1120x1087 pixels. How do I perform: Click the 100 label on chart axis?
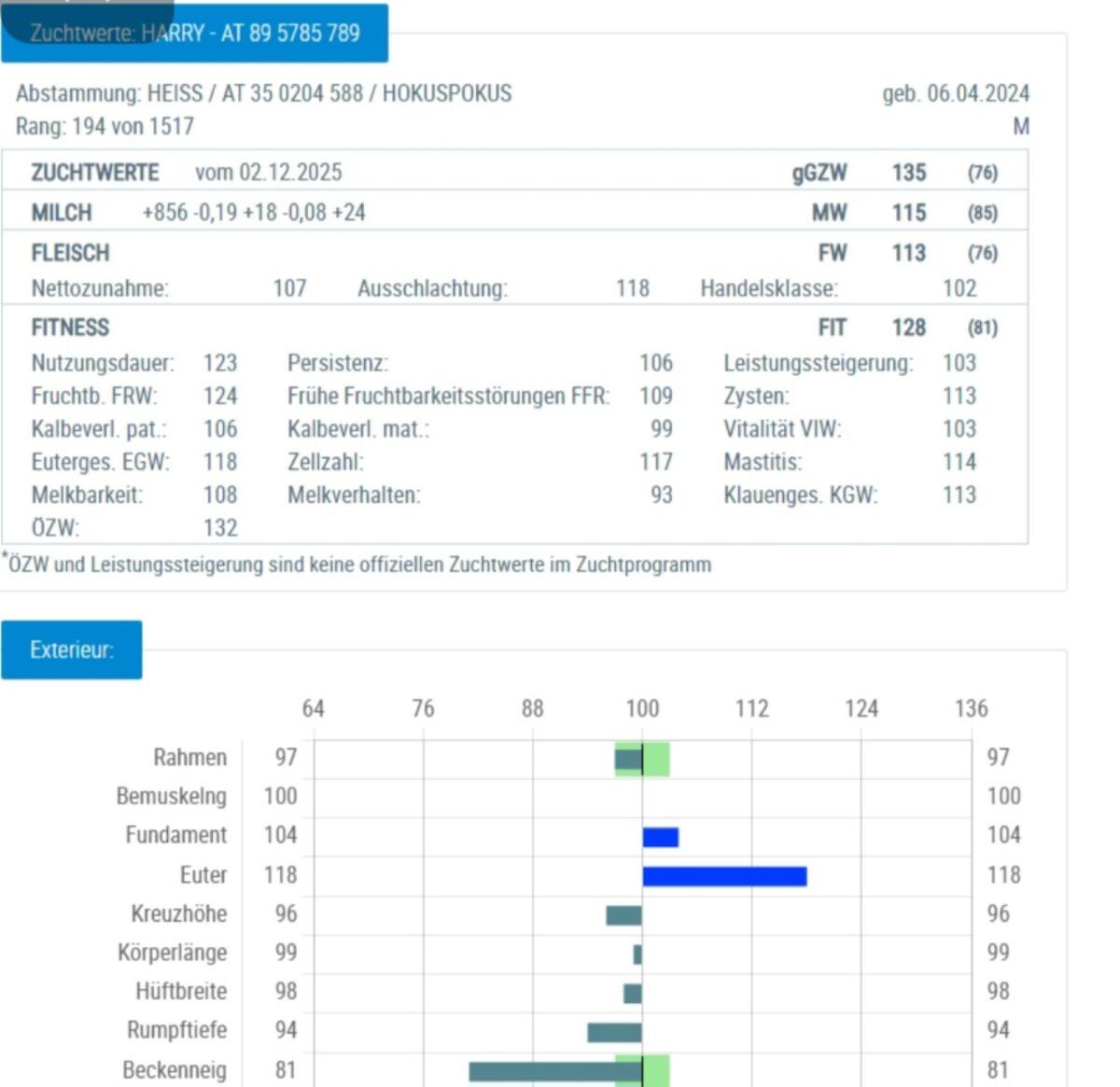[x=642, y=708]
